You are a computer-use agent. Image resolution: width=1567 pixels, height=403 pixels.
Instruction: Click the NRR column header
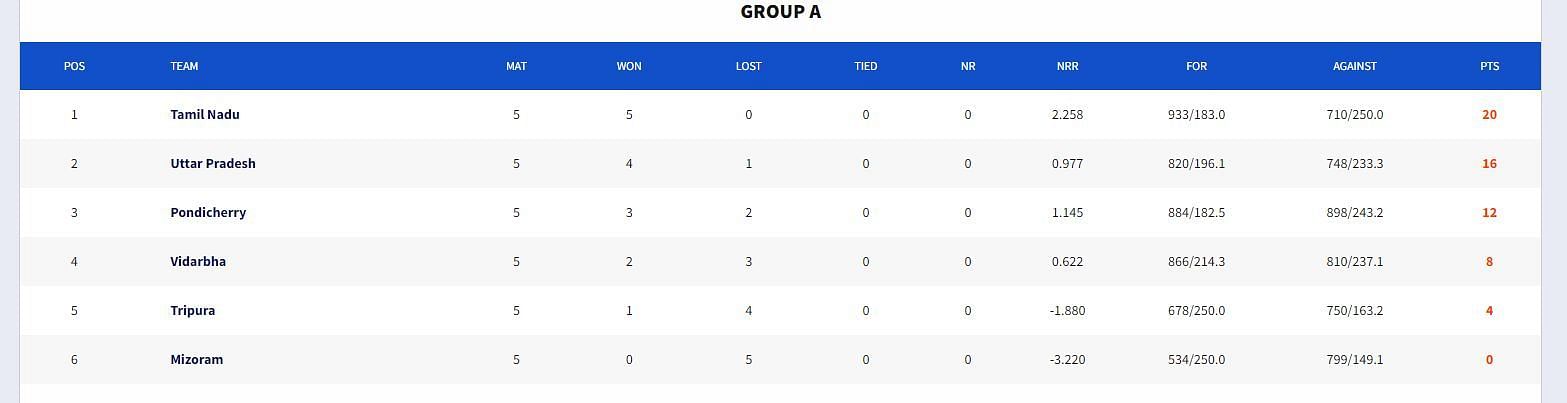point(1067,66)
